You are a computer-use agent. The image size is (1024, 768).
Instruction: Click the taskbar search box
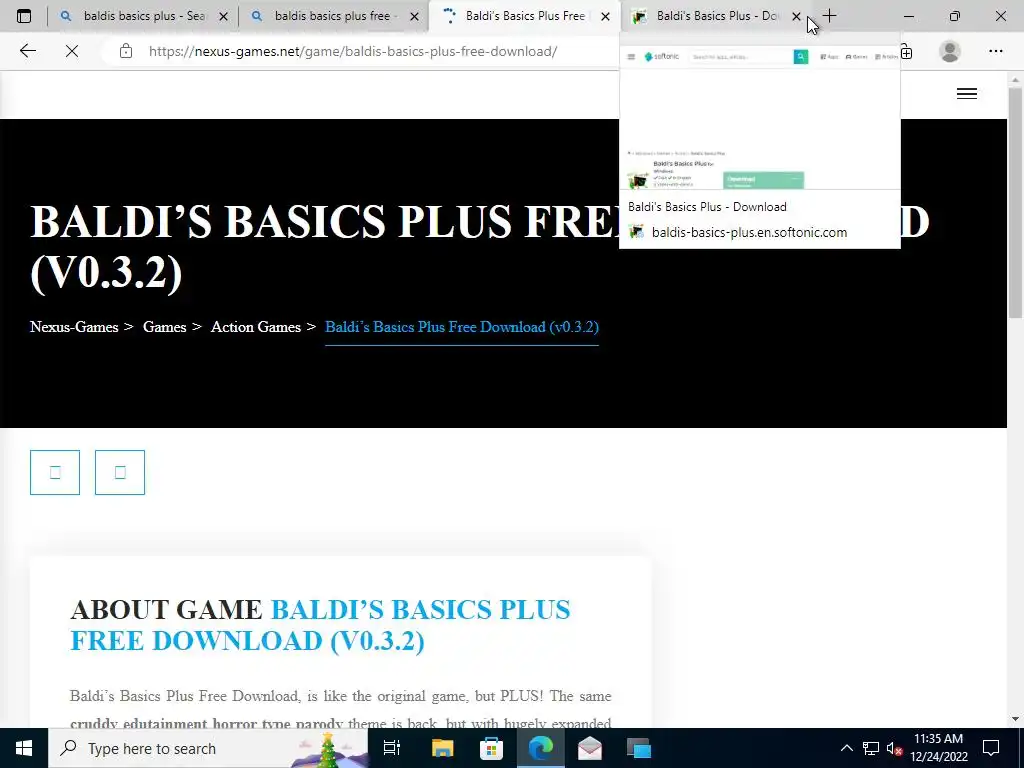pos(208,748)
